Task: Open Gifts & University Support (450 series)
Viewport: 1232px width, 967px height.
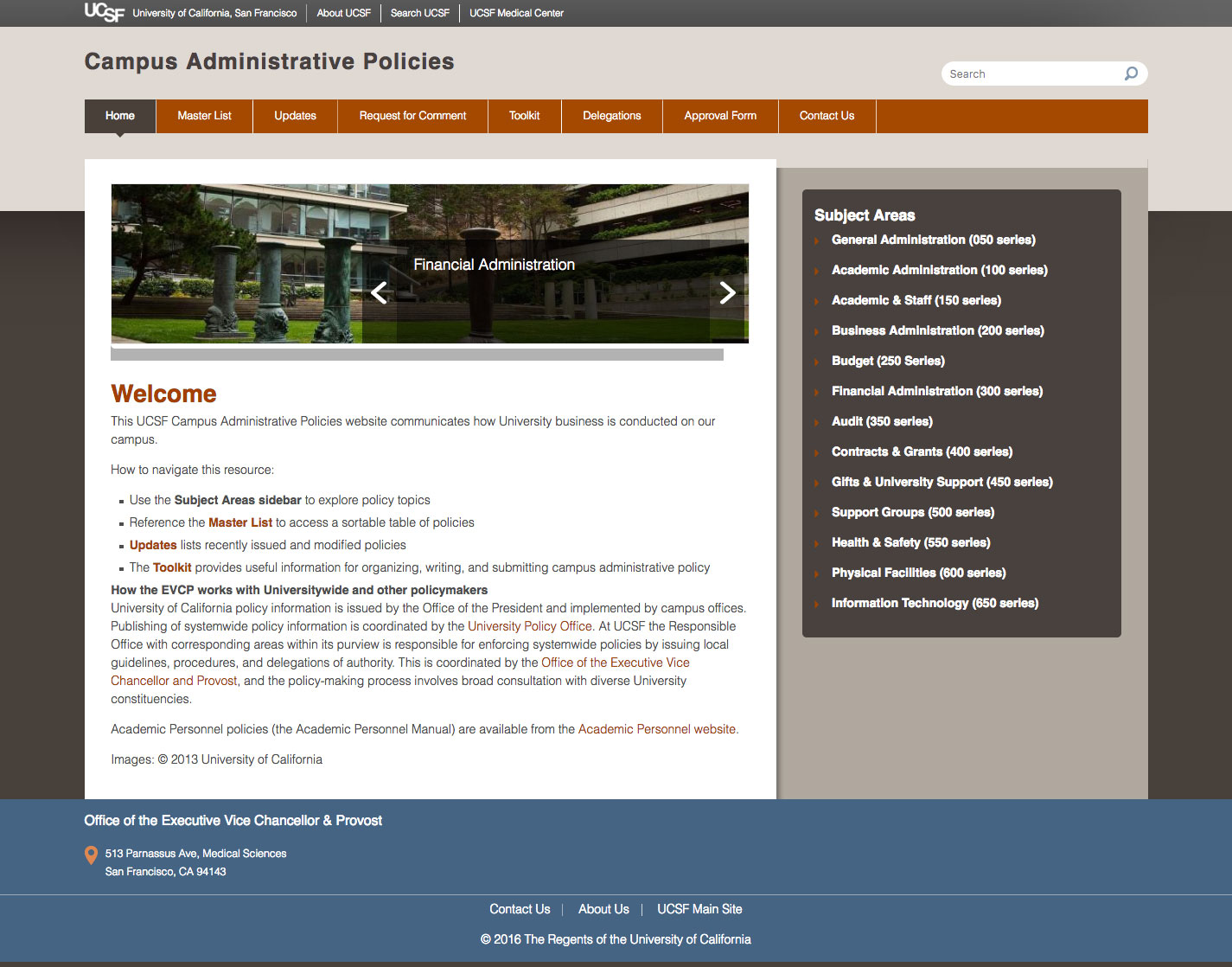Action: (x=942, y=482)
